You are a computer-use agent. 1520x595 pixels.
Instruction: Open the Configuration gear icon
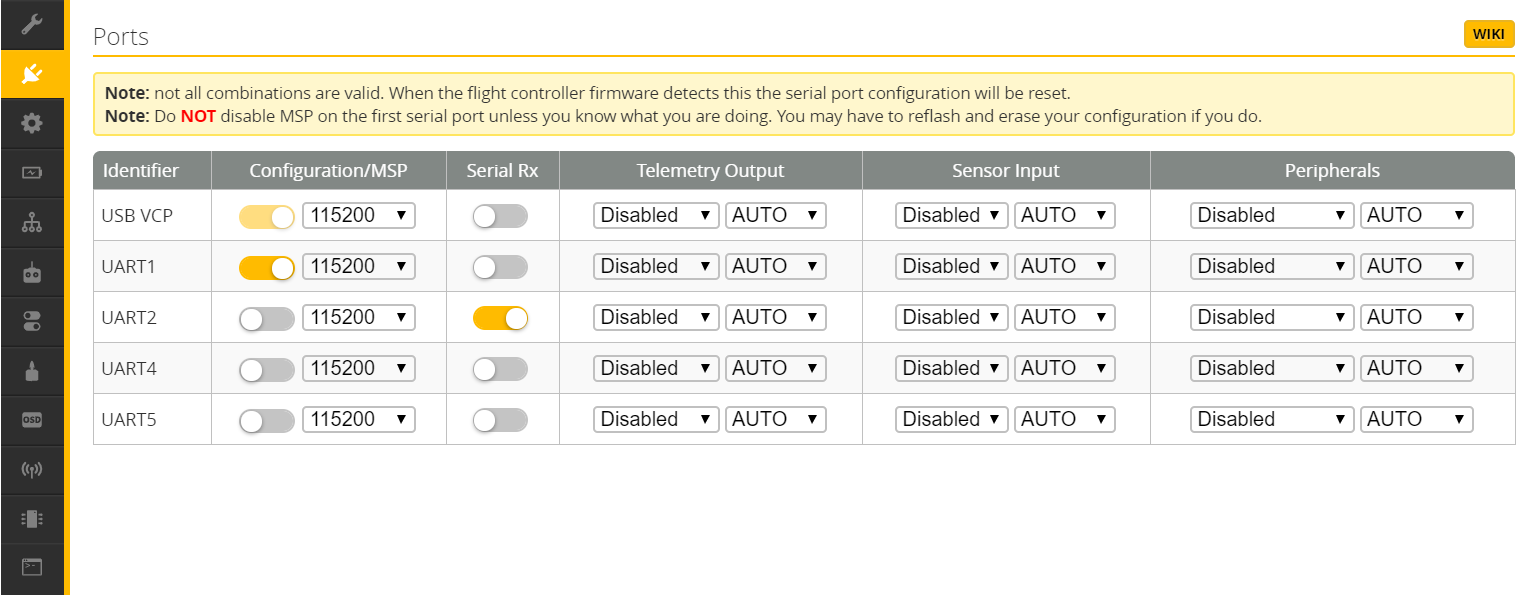point(32,123)
